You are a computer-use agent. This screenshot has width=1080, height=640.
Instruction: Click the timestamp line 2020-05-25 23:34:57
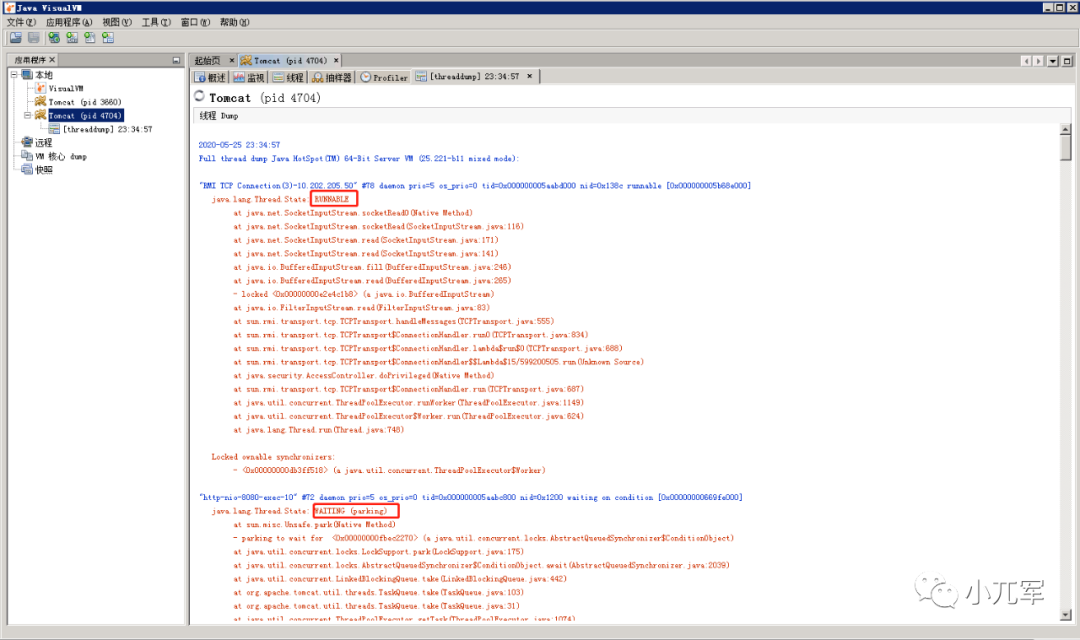(239, 145)
